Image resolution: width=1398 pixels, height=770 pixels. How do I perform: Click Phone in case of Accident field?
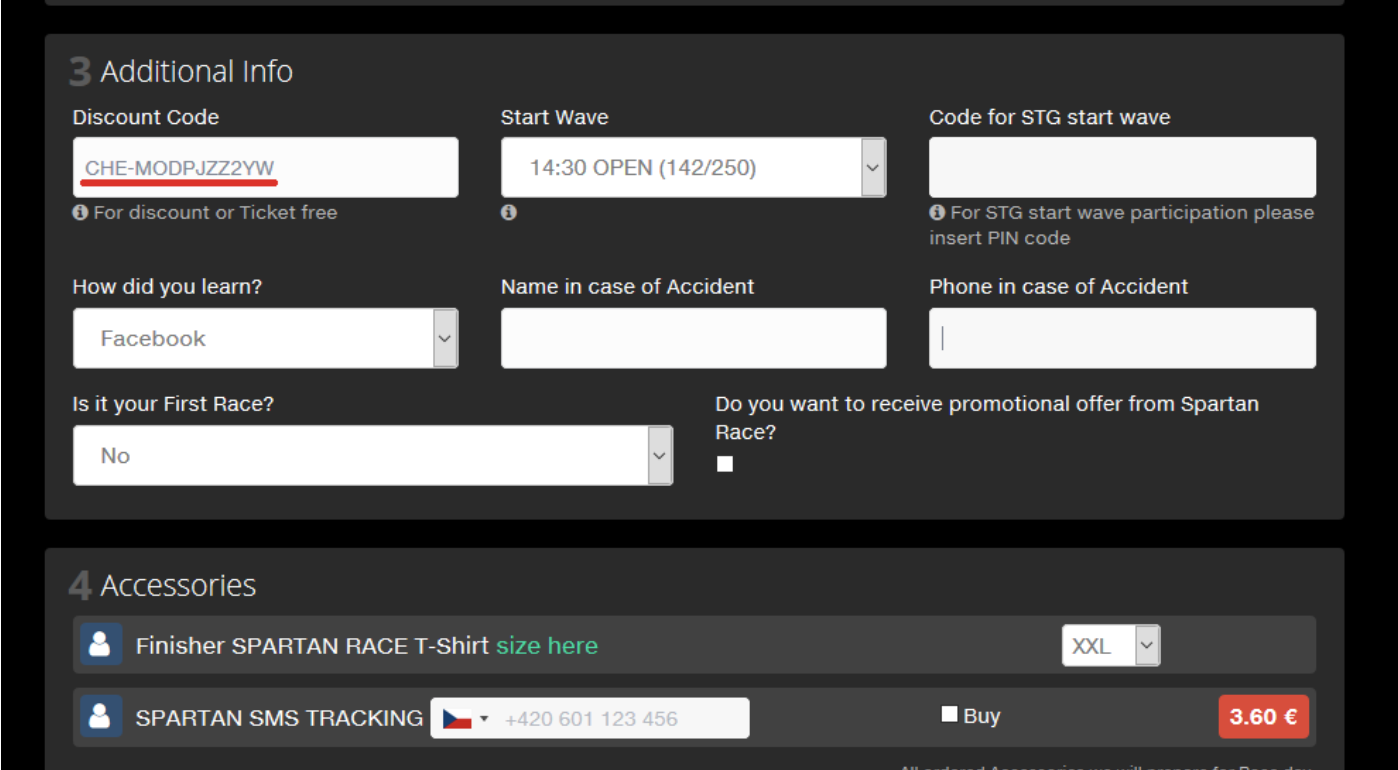[1122, 338]
